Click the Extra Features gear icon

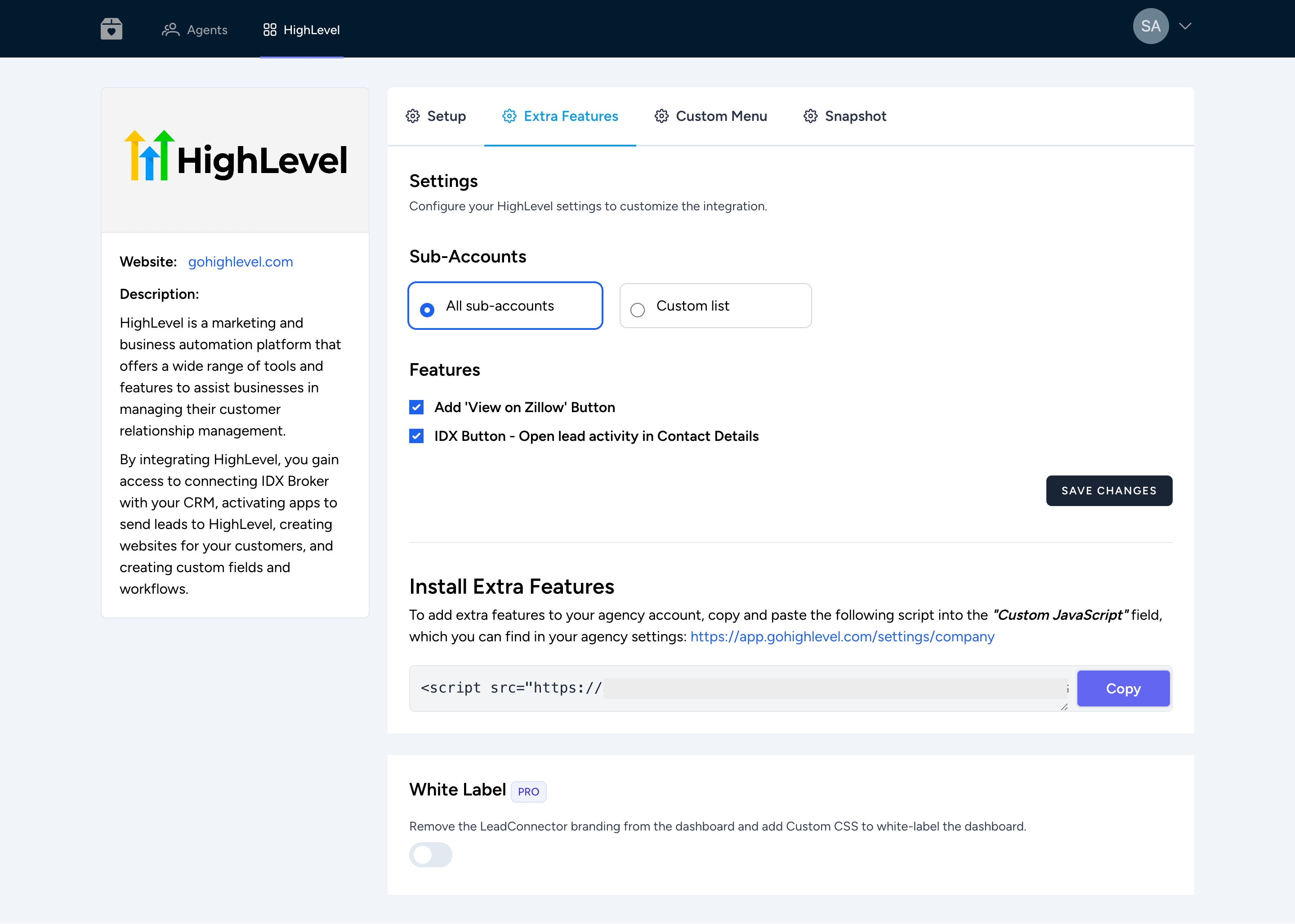coord(509,116)
